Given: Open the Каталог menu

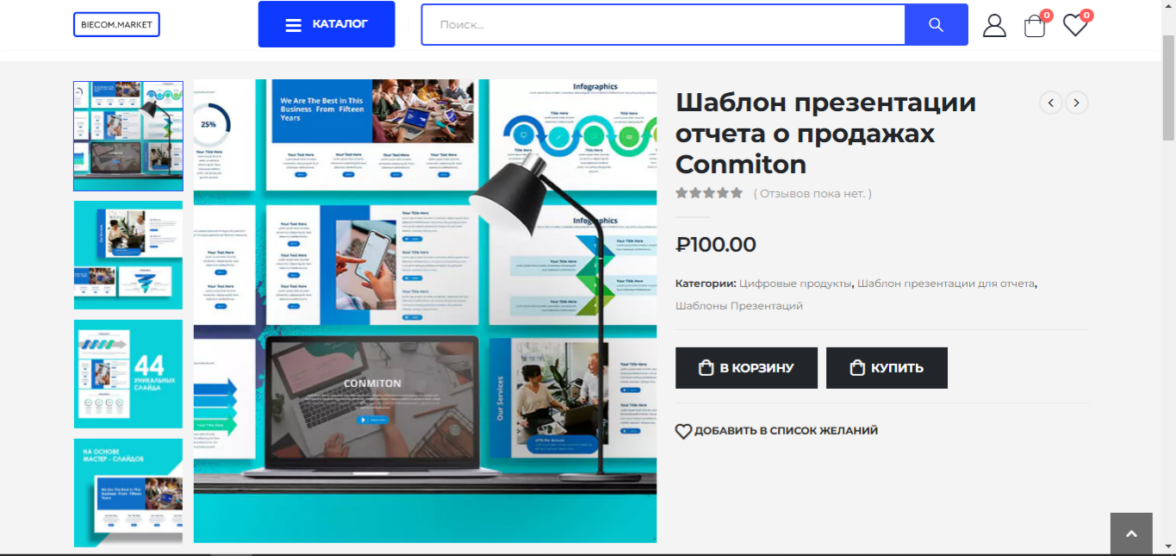Looking at the screenshot, I should pos(326,24).
